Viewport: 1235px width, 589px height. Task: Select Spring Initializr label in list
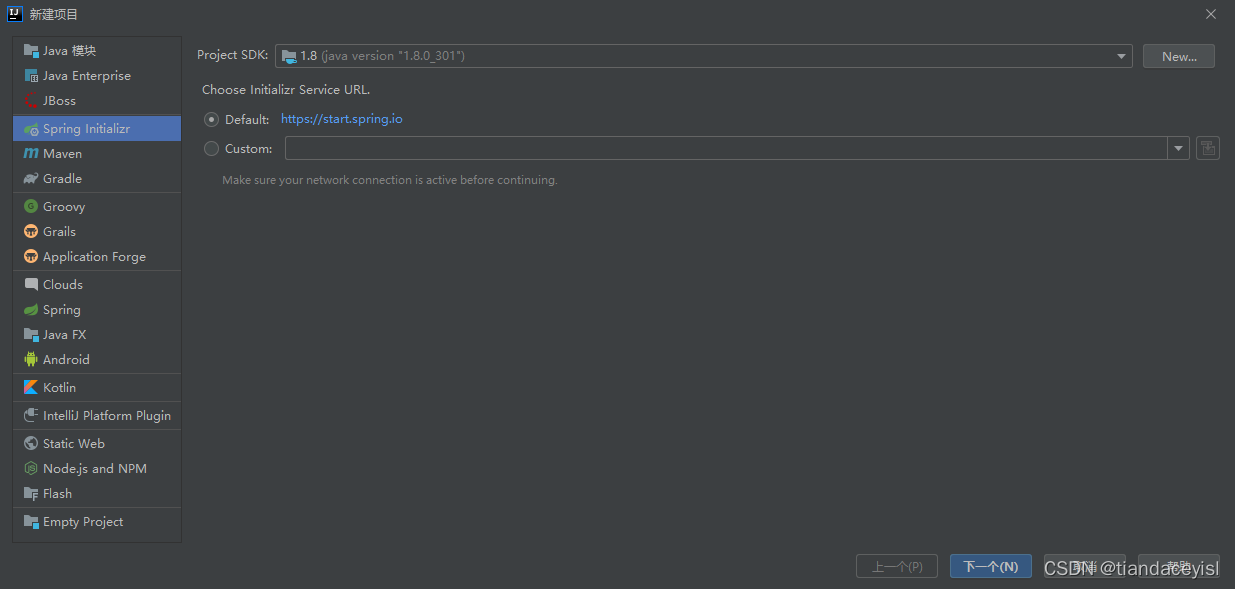tap(86, 129)
